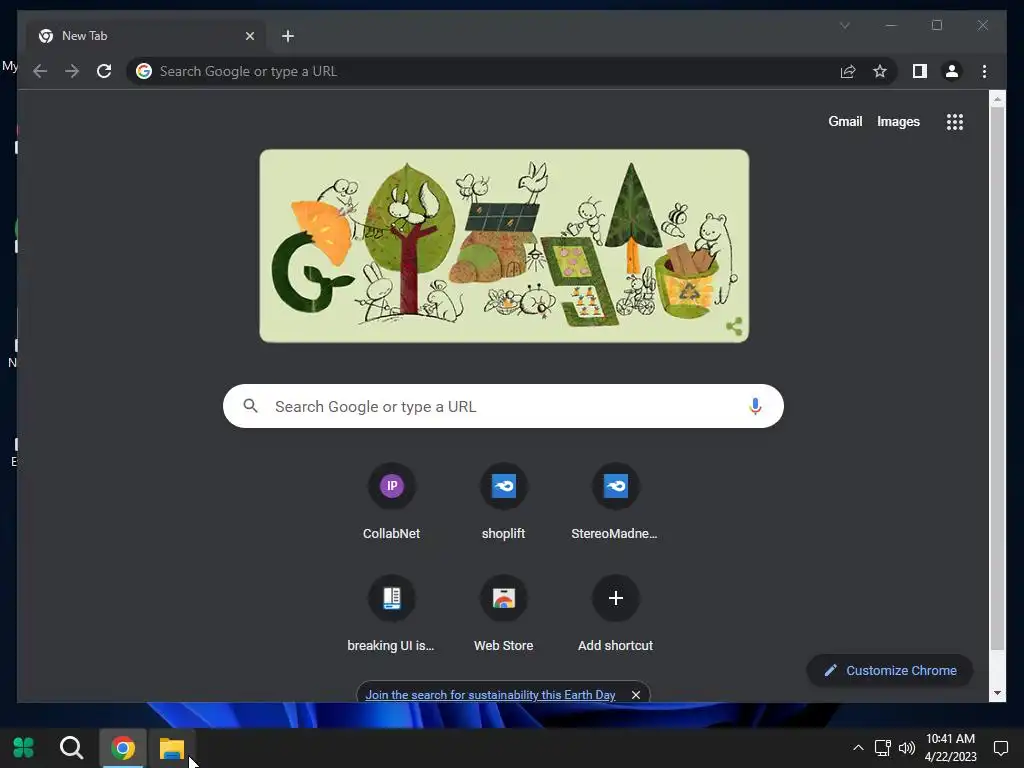Open the CollabNet shortcut

(x=391, y=500)
